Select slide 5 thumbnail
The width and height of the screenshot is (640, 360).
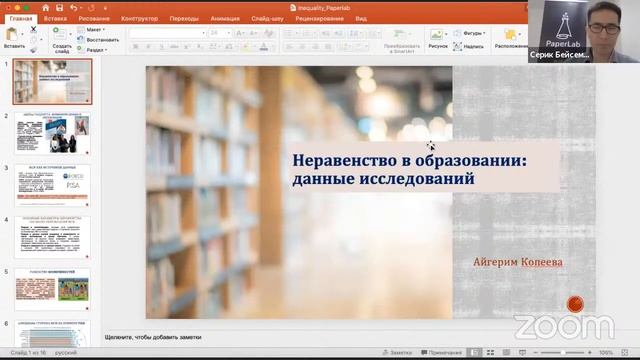coord(53,289)
